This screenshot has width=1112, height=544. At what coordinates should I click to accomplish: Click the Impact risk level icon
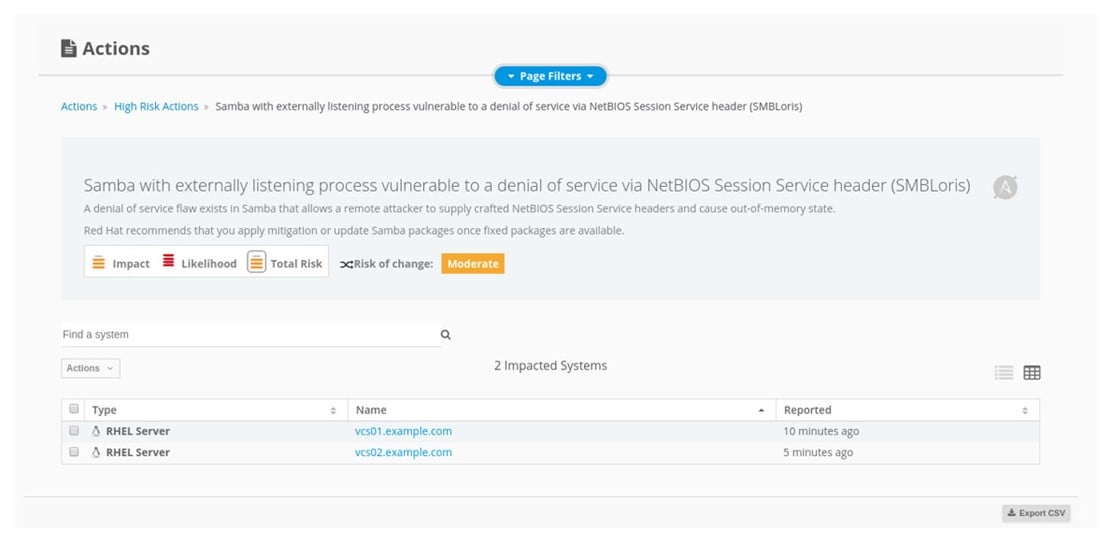[x=98, y=263]
